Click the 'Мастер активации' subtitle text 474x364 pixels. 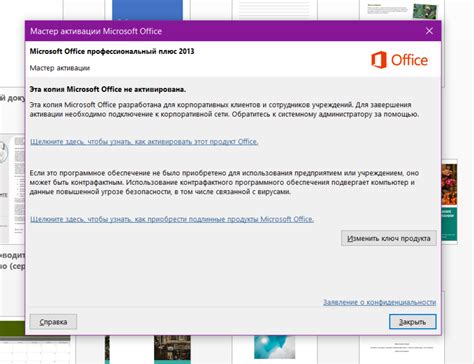click(60, 68)
